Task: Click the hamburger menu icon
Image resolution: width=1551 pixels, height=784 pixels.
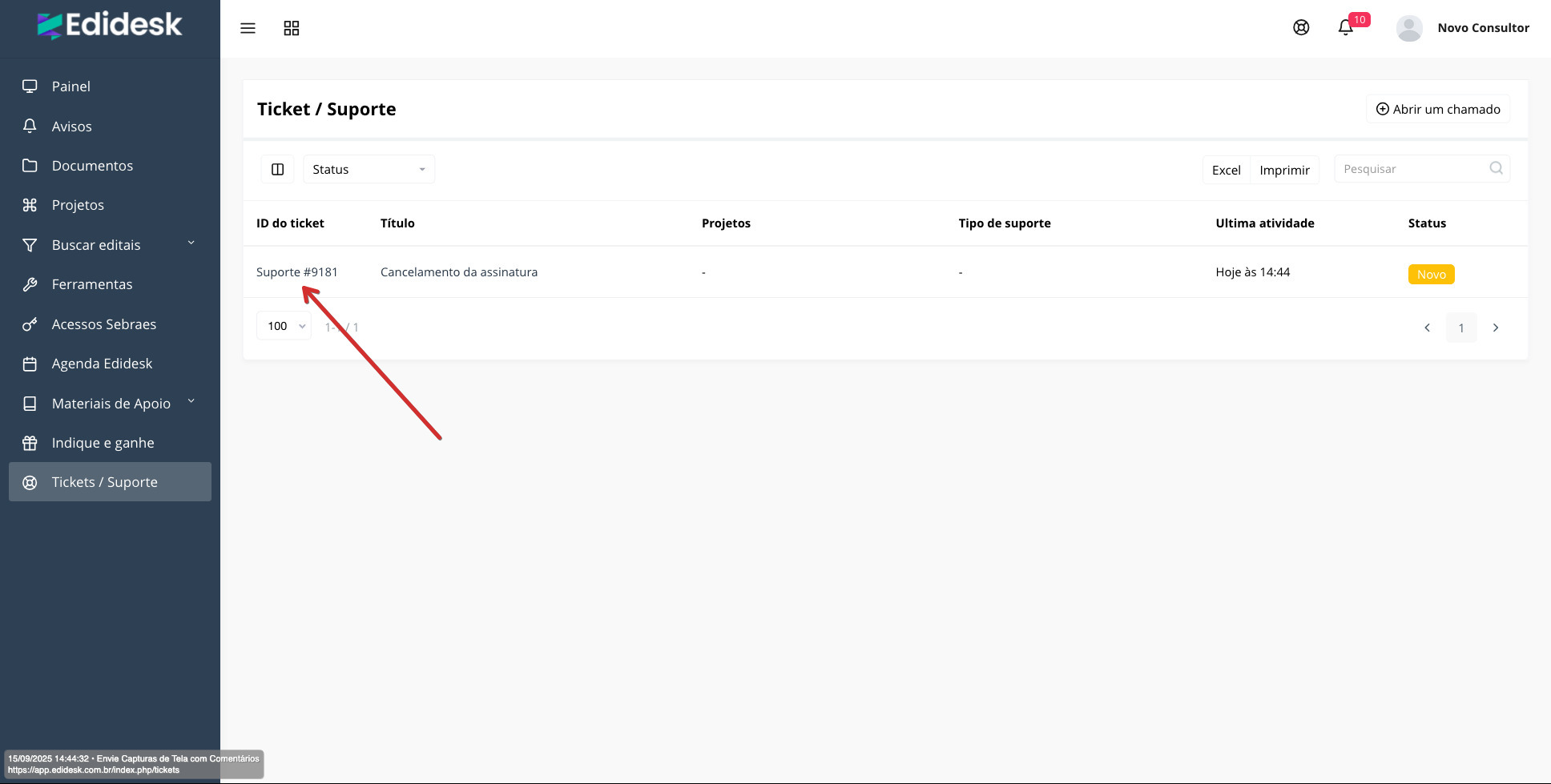Action: coord(248,28)
